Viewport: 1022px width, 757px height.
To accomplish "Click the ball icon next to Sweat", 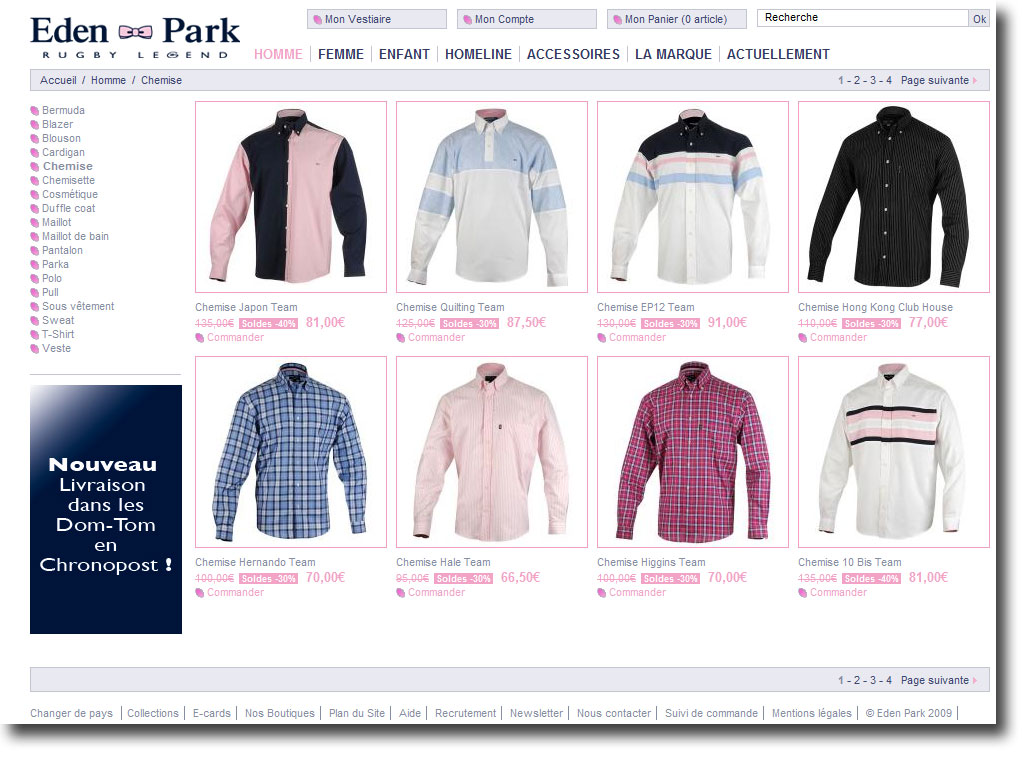I will 35,320.
